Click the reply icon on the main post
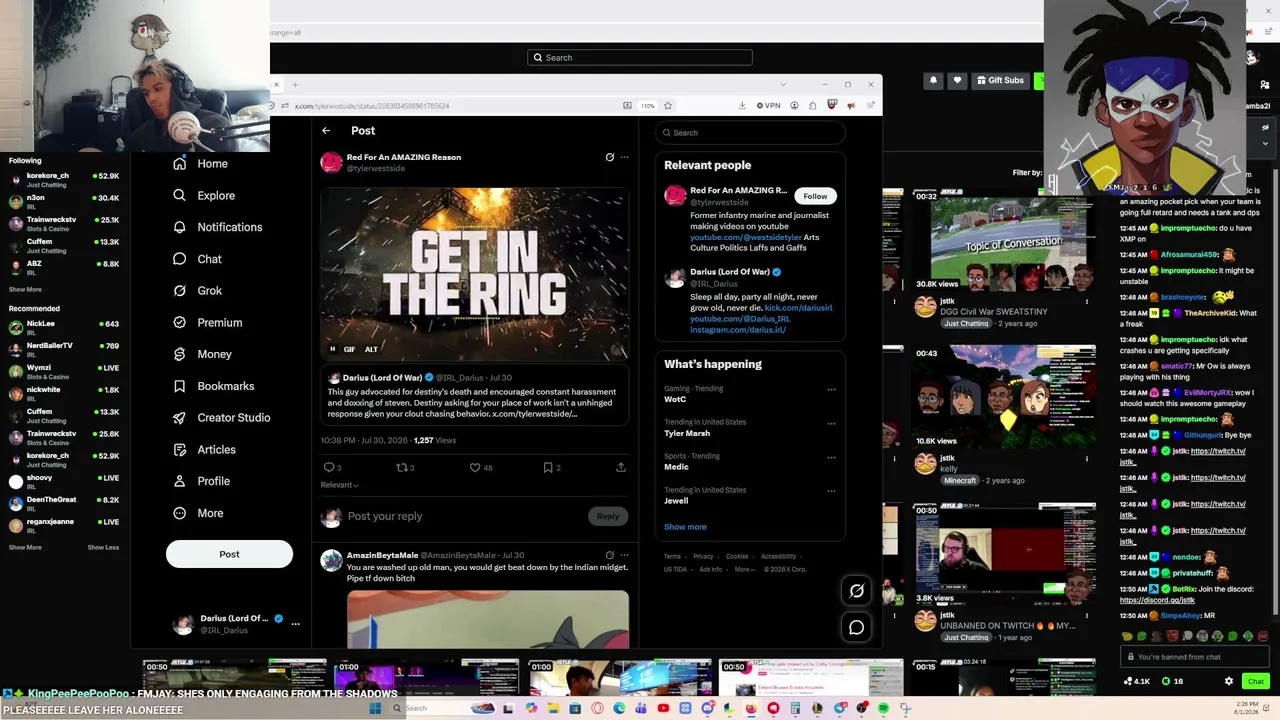 (x=329, y=467)
